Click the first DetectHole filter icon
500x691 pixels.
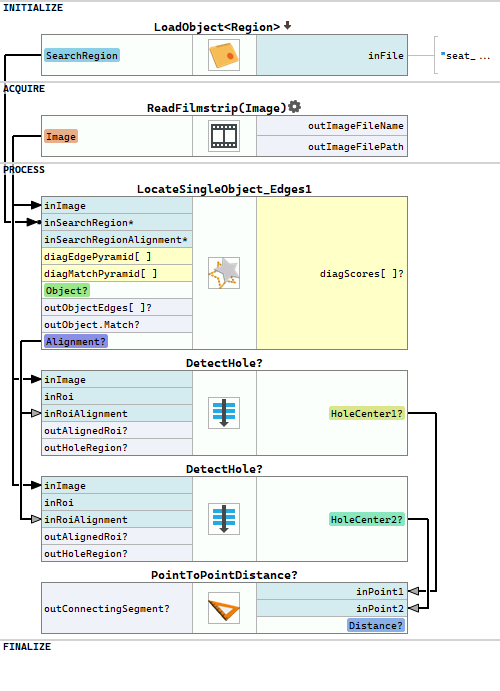[224, 413]
